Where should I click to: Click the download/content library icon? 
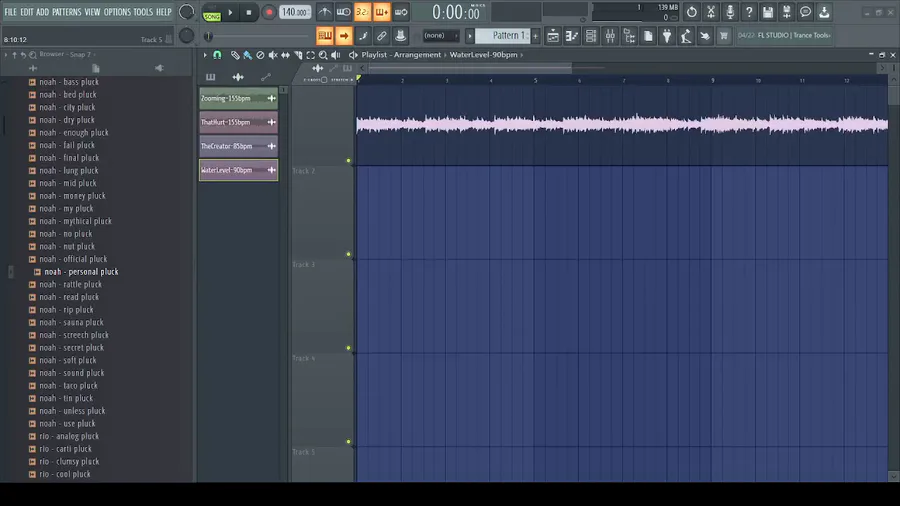point(824,12)
